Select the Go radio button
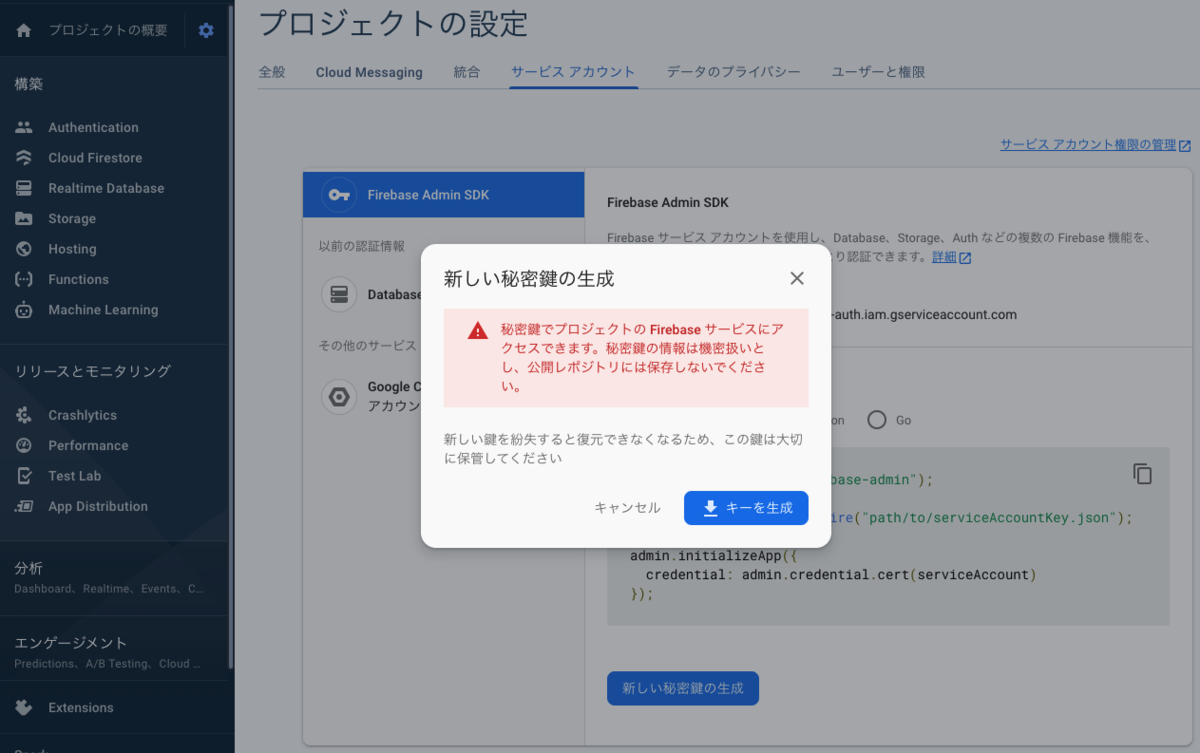This screenshot has height=753, width=1200. [x=877, y=420]
